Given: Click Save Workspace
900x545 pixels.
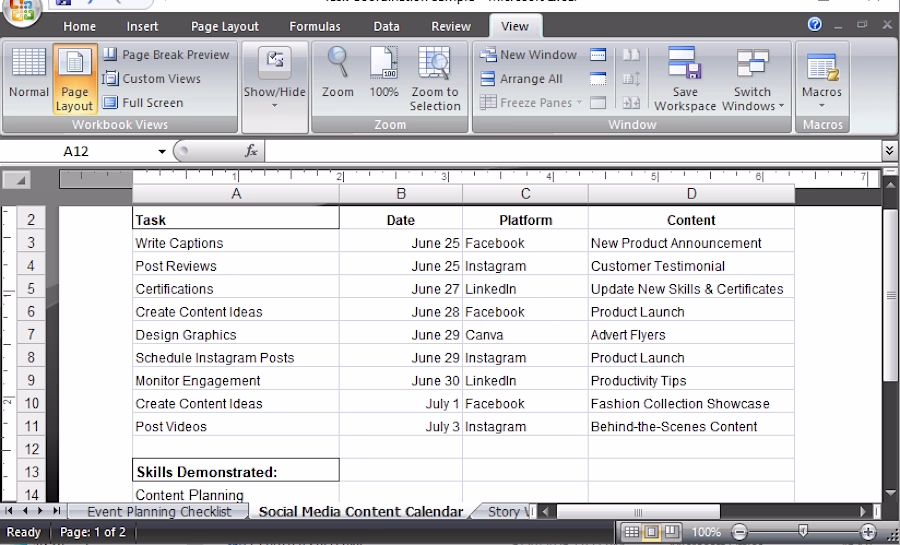Looking at the screenshot, I should (x=685, y=79).
